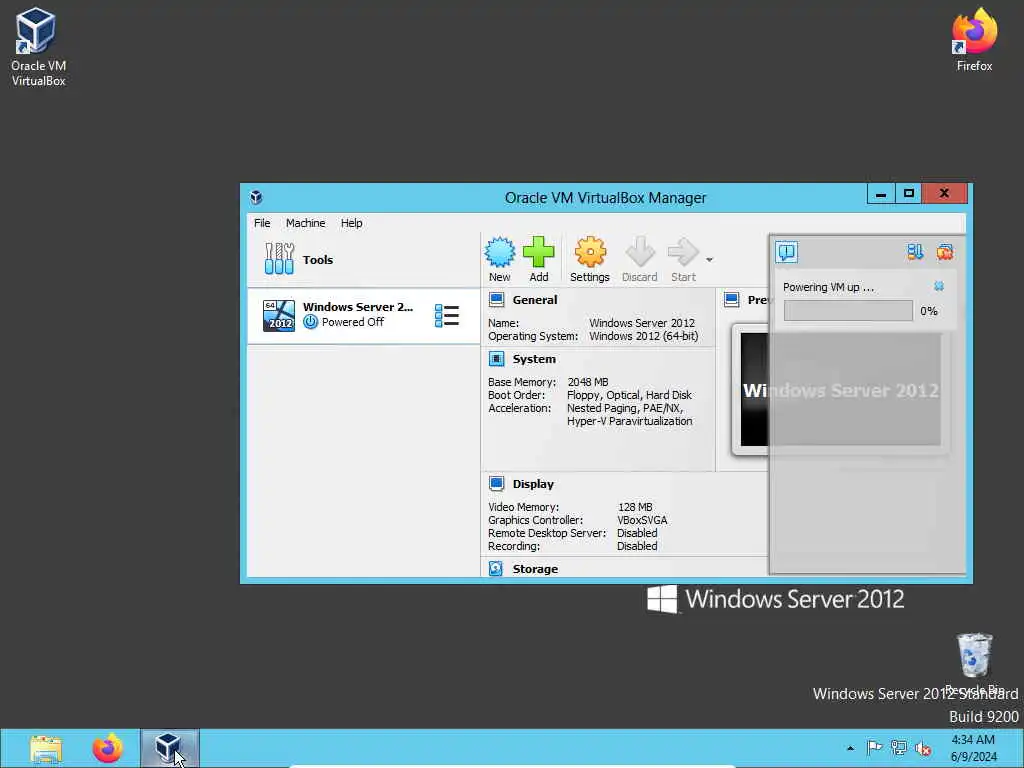This screenshot has width=1024, height=768.
Task: Click the Display section screen icon
Action: tap(496, 483)
